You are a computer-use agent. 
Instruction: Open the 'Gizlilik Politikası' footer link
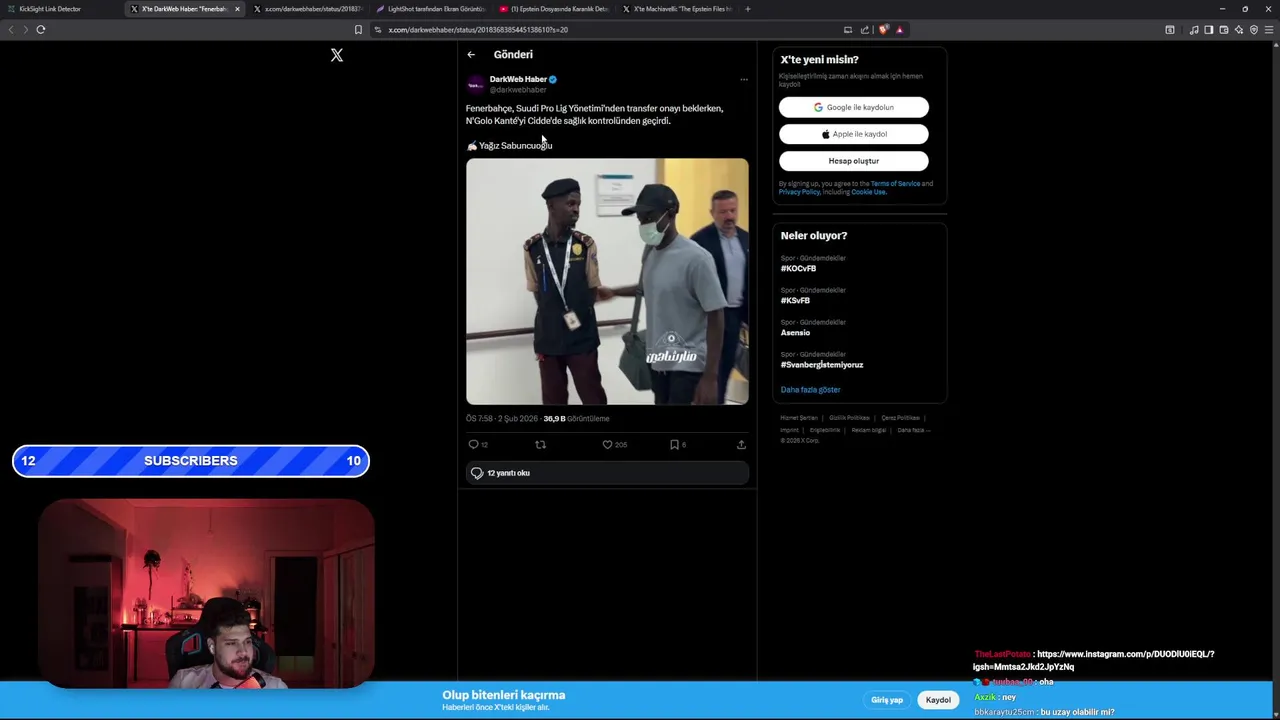[849, 418]
